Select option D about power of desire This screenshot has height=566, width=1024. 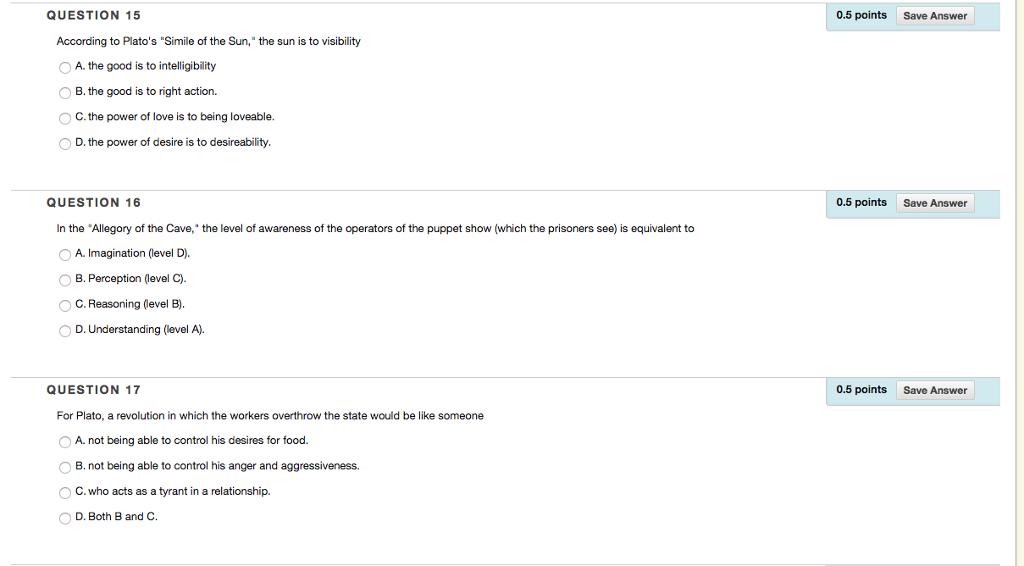point(65,144)
